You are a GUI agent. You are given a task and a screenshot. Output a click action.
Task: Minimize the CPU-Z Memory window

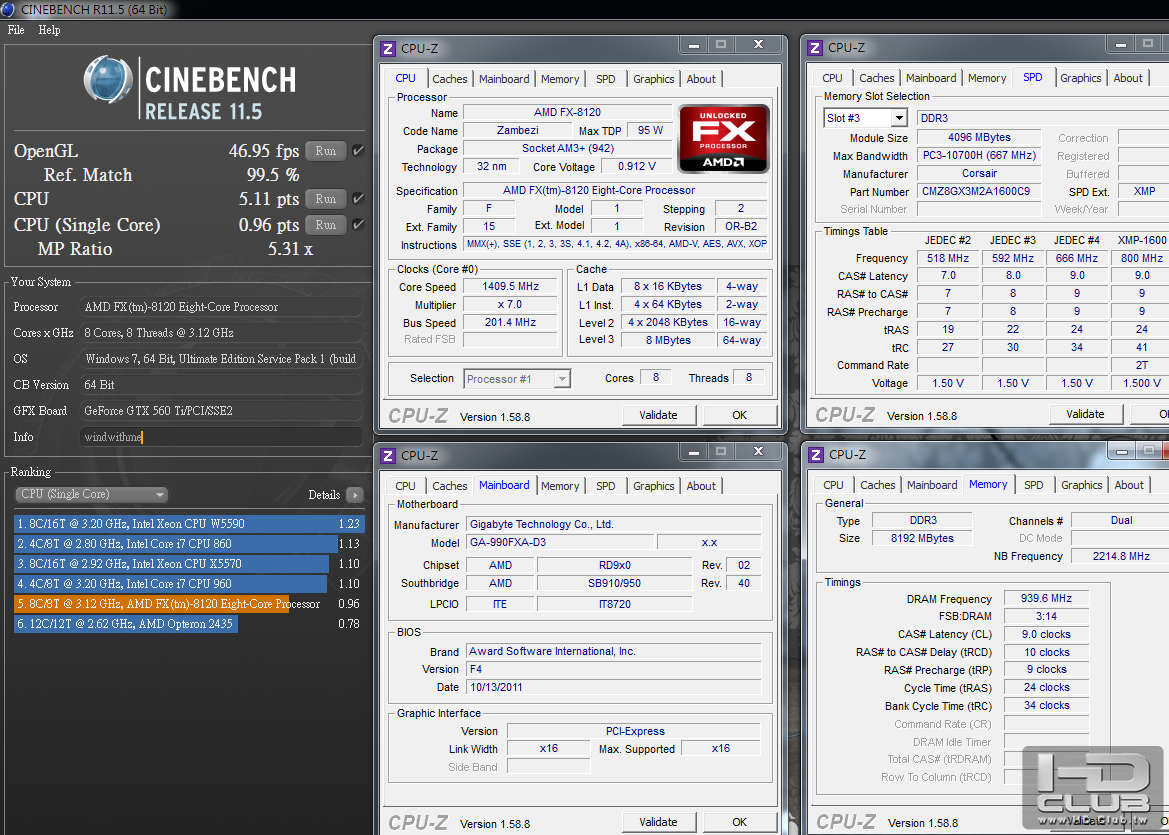(1121, 450)
